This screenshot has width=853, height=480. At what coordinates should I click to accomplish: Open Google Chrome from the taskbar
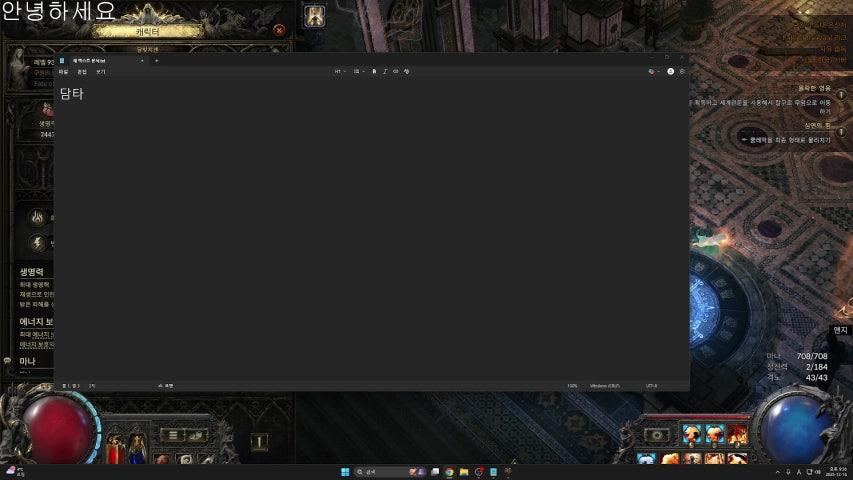tap(449, 472)
